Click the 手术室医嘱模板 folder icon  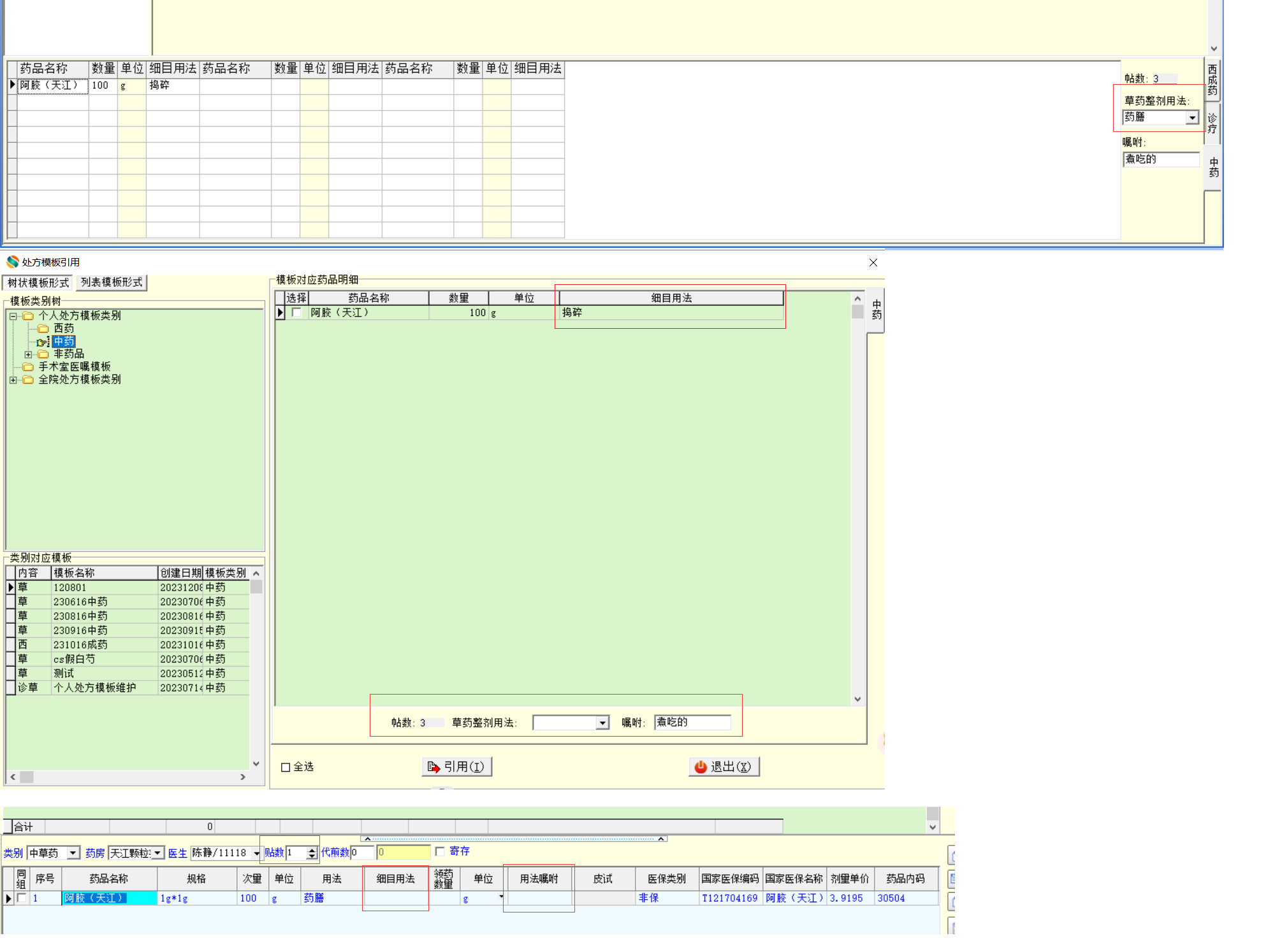[28, 367]
